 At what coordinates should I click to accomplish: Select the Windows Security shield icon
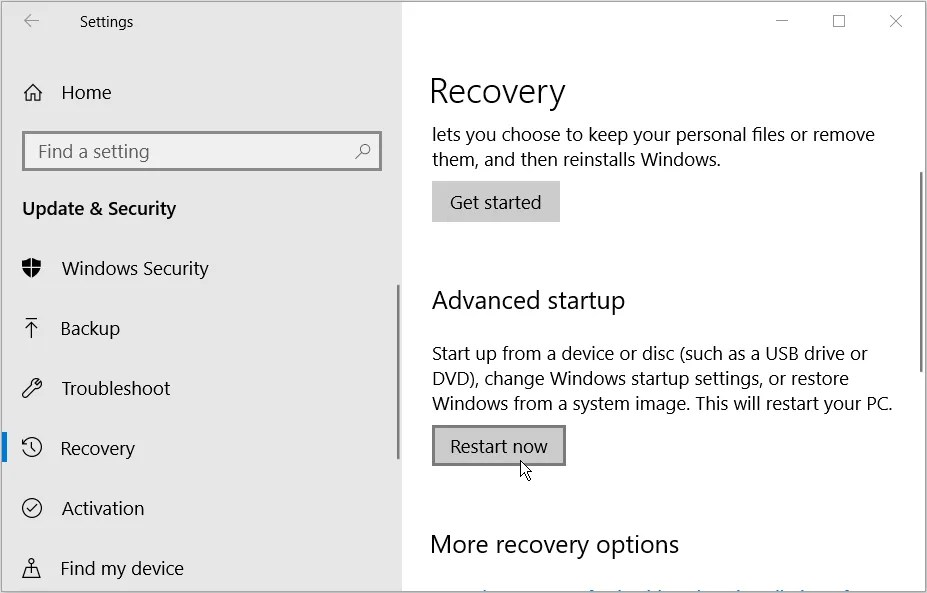pyautogui.click(x=32, y=268)
